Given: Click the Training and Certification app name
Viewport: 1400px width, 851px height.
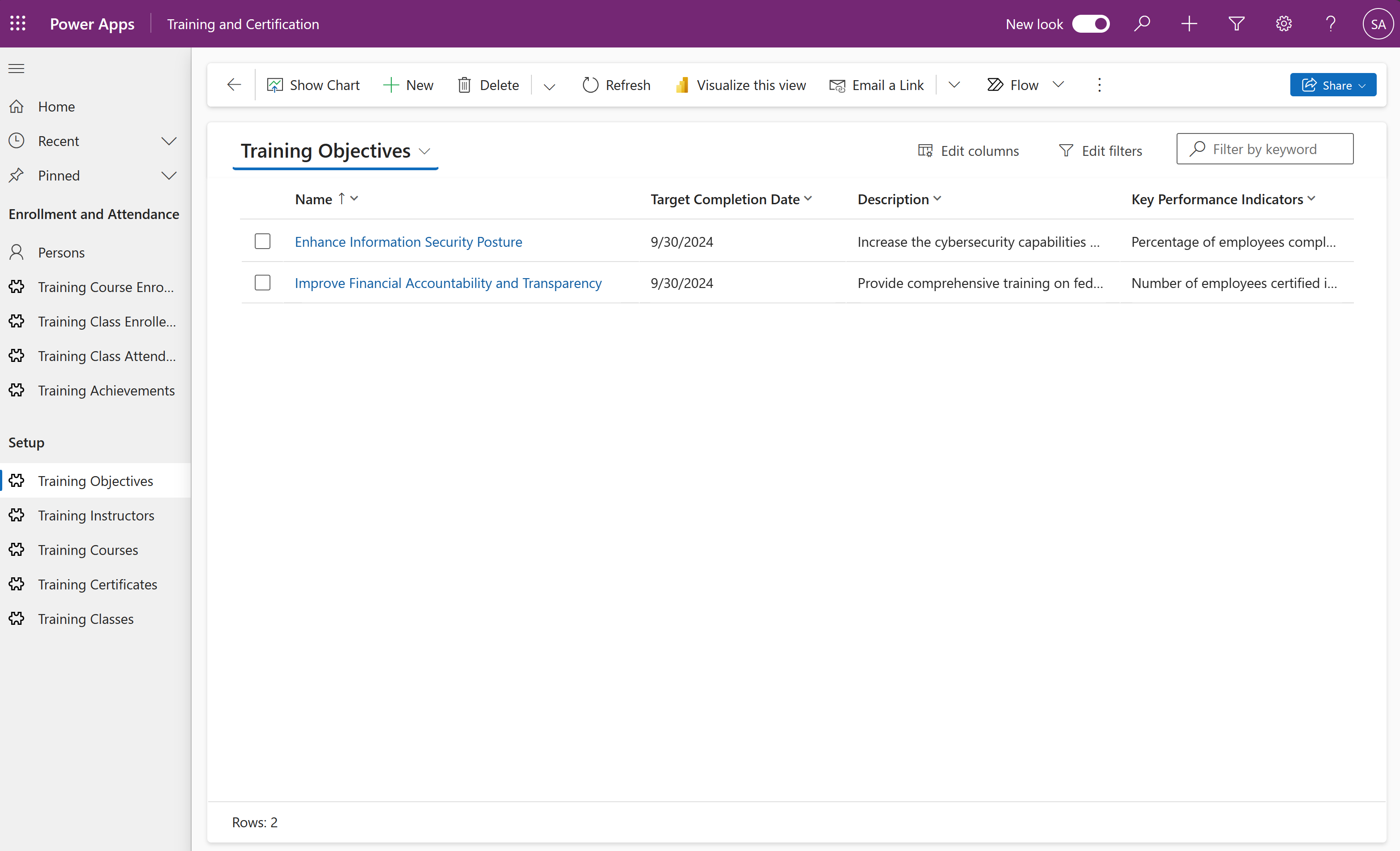Looking at the screenshot, I should [x=243, y=24].
